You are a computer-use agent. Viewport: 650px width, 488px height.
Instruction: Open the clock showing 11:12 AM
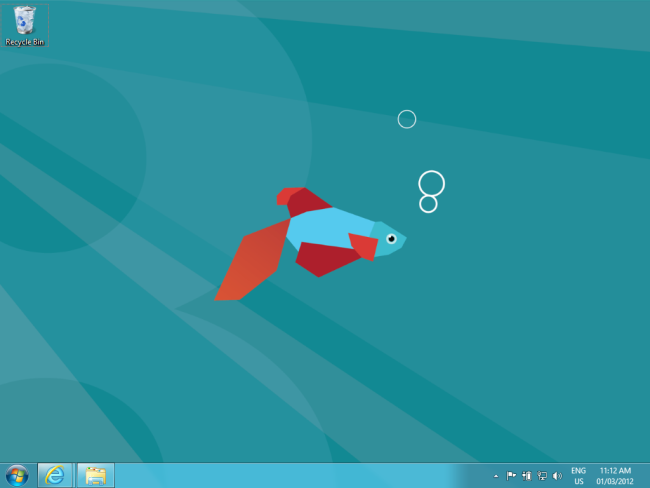click(615, 476)
